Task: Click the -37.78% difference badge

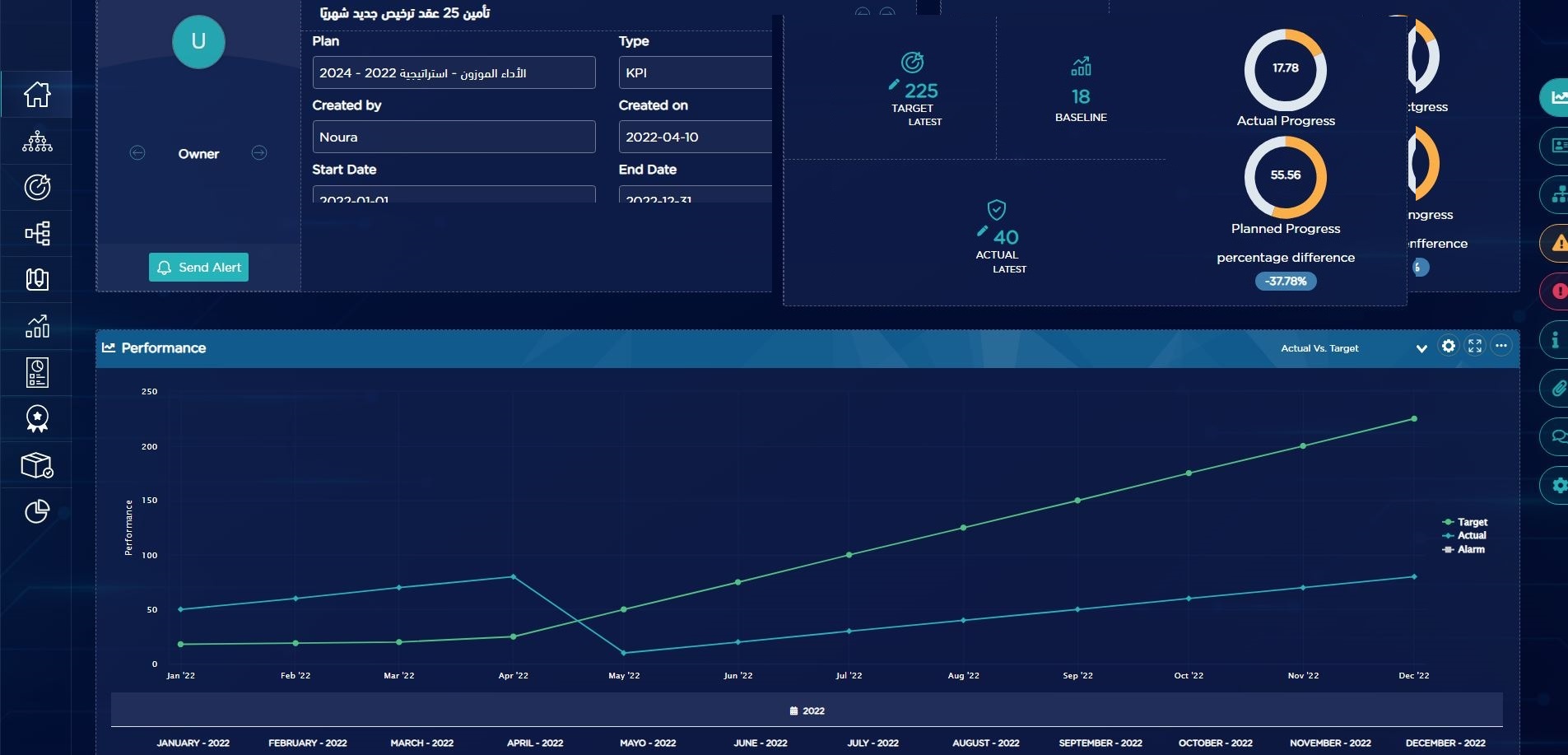Action: tap(1286, 282)
